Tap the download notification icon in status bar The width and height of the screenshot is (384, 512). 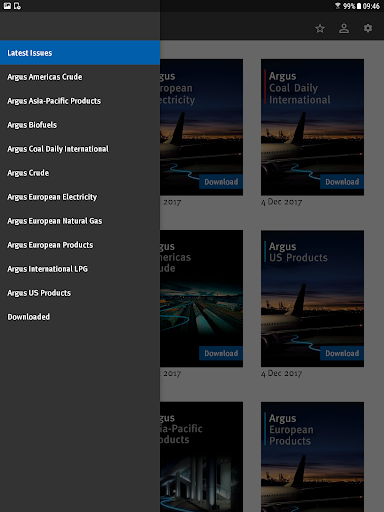(17, 6)
